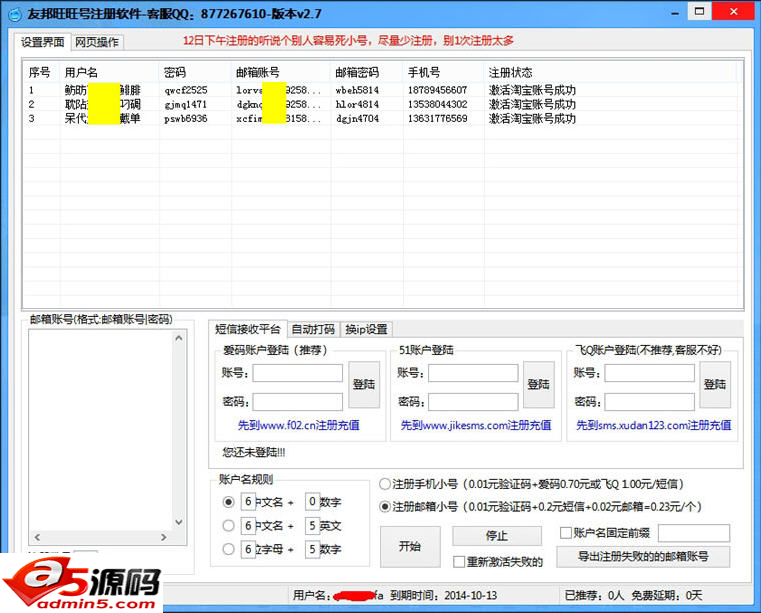Click 登陆 button for 51账户
The width and height of the screenshot is (761, 613).
pos(539,384)
